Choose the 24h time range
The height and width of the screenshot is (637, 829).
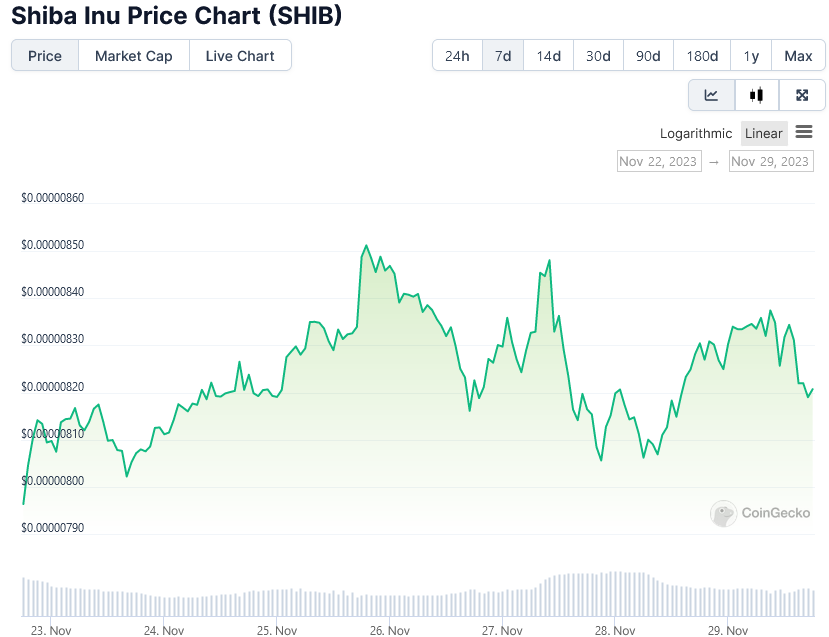tap(457, 56)
